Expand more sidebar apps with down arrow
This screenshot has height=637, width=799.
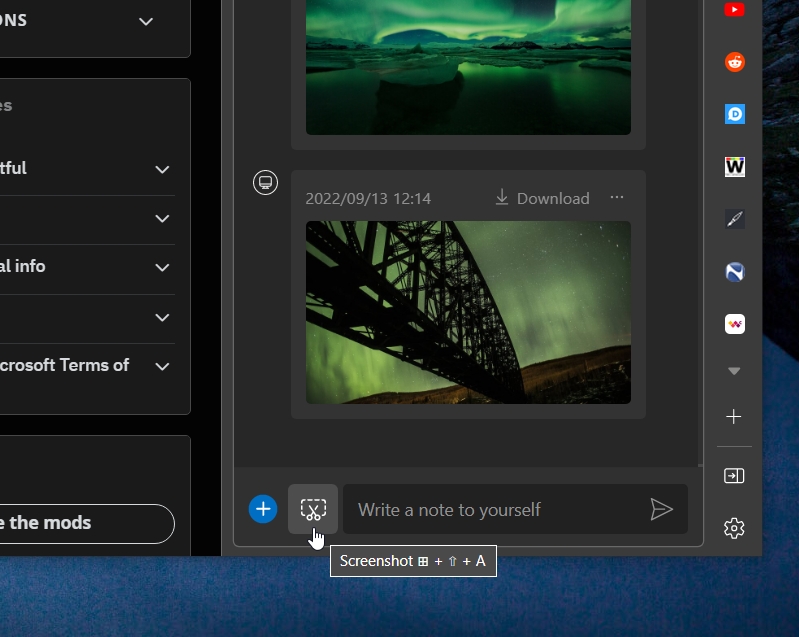tap(734, 371)
